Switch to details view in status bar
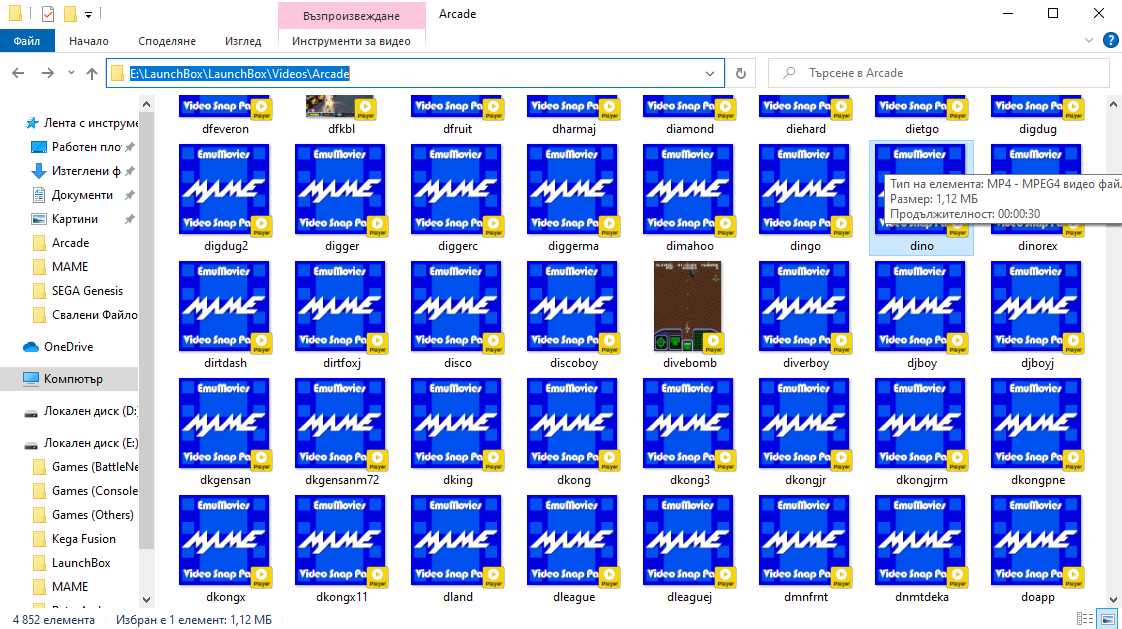This screenshot has width=1122, height=629. click(1085, 619)
